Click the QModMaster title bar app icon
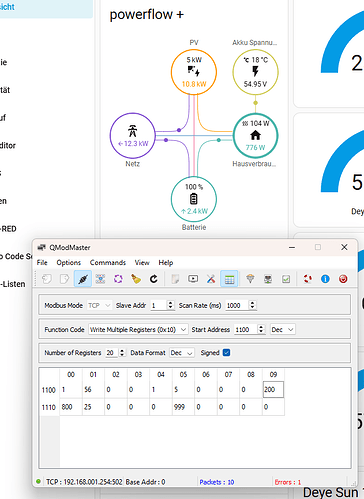 click(42, 247)
